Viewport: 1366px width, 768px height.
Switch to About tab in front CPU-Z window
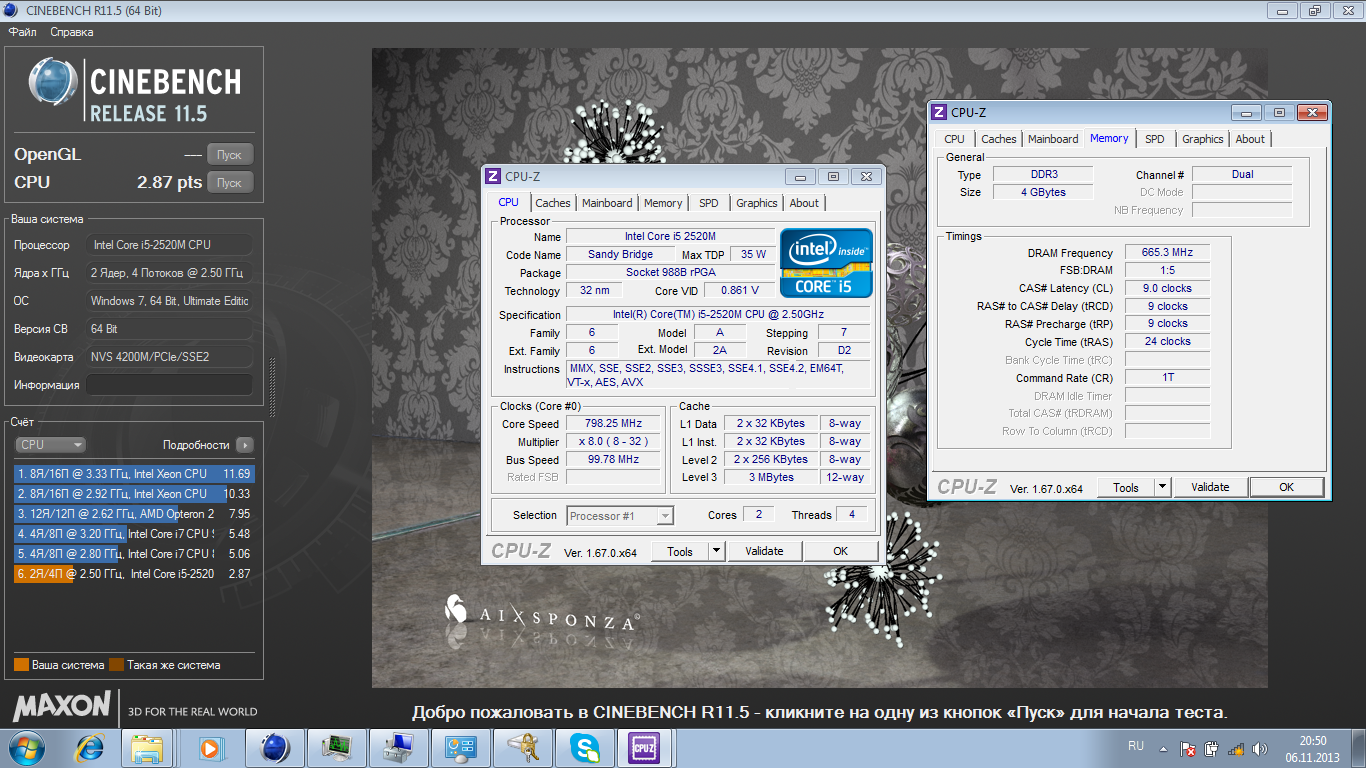804,203
